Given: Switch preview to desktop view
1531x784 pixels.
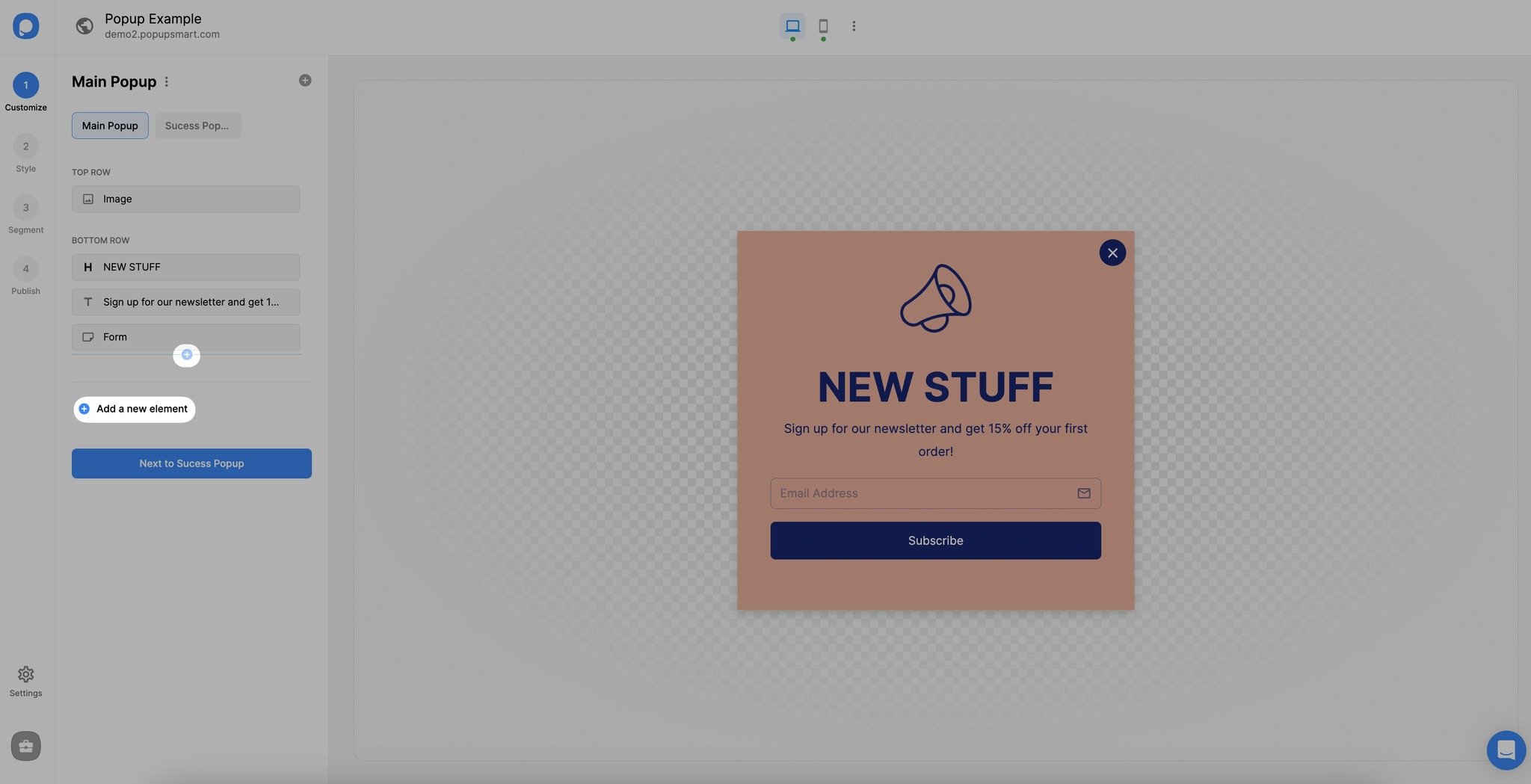Looking at the screenshot, I should point(792,25).
